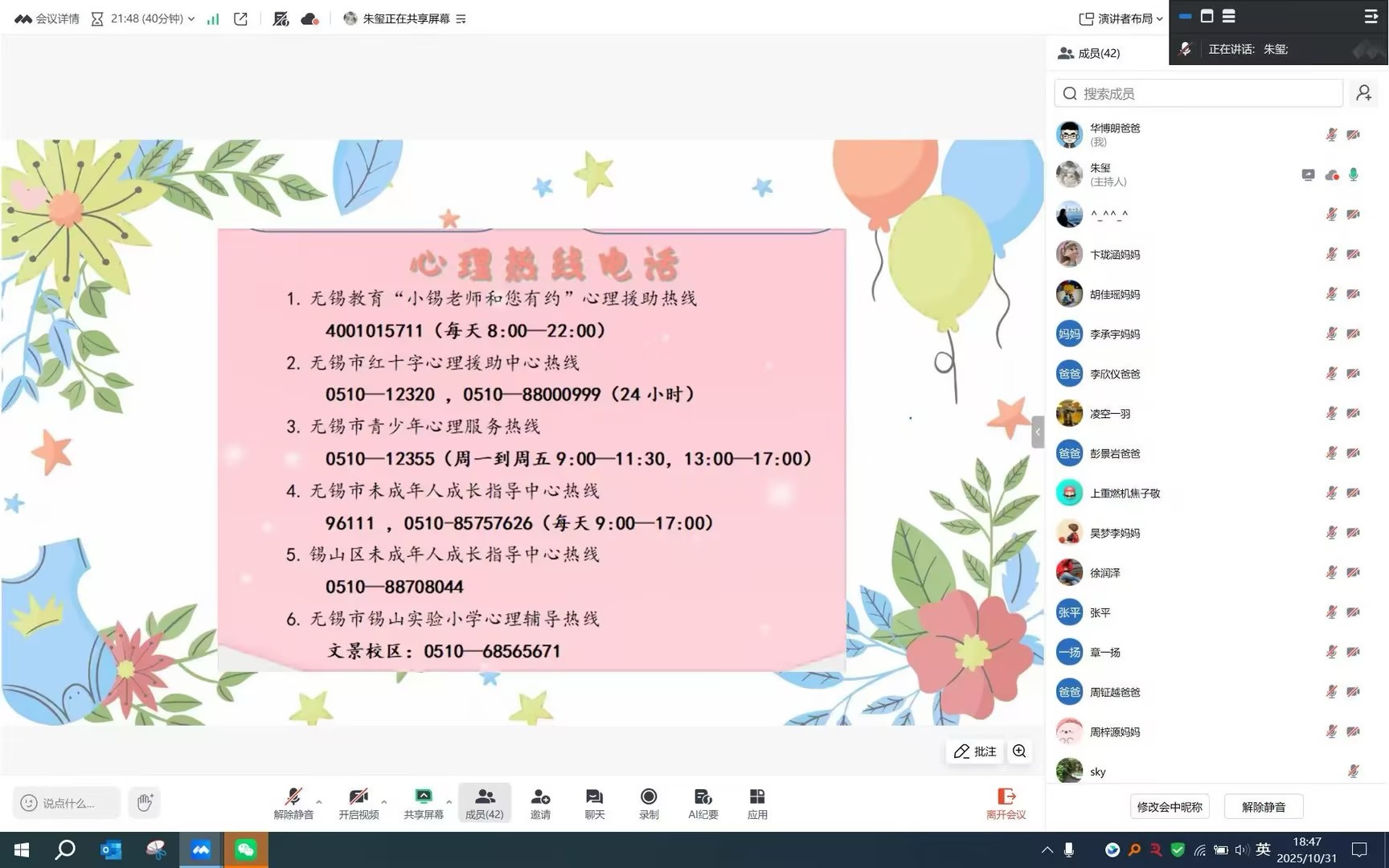Image resolution: width=1389 pixels, height=868 pixels.
Task: Turn on camera via 开启视频
Action: point(359,802)
